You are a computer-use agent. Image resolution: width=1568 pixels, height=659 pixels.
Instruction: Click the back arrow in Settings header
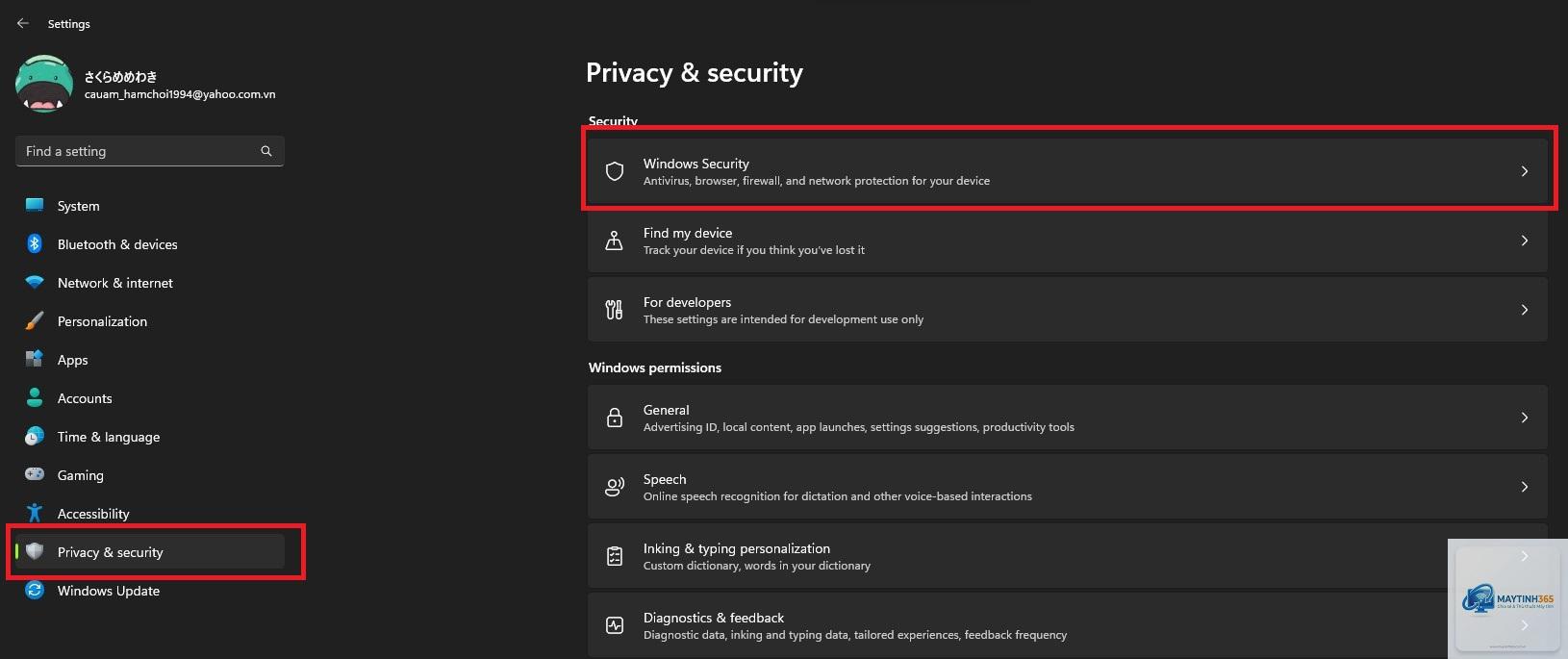click(x=23, y=23)
